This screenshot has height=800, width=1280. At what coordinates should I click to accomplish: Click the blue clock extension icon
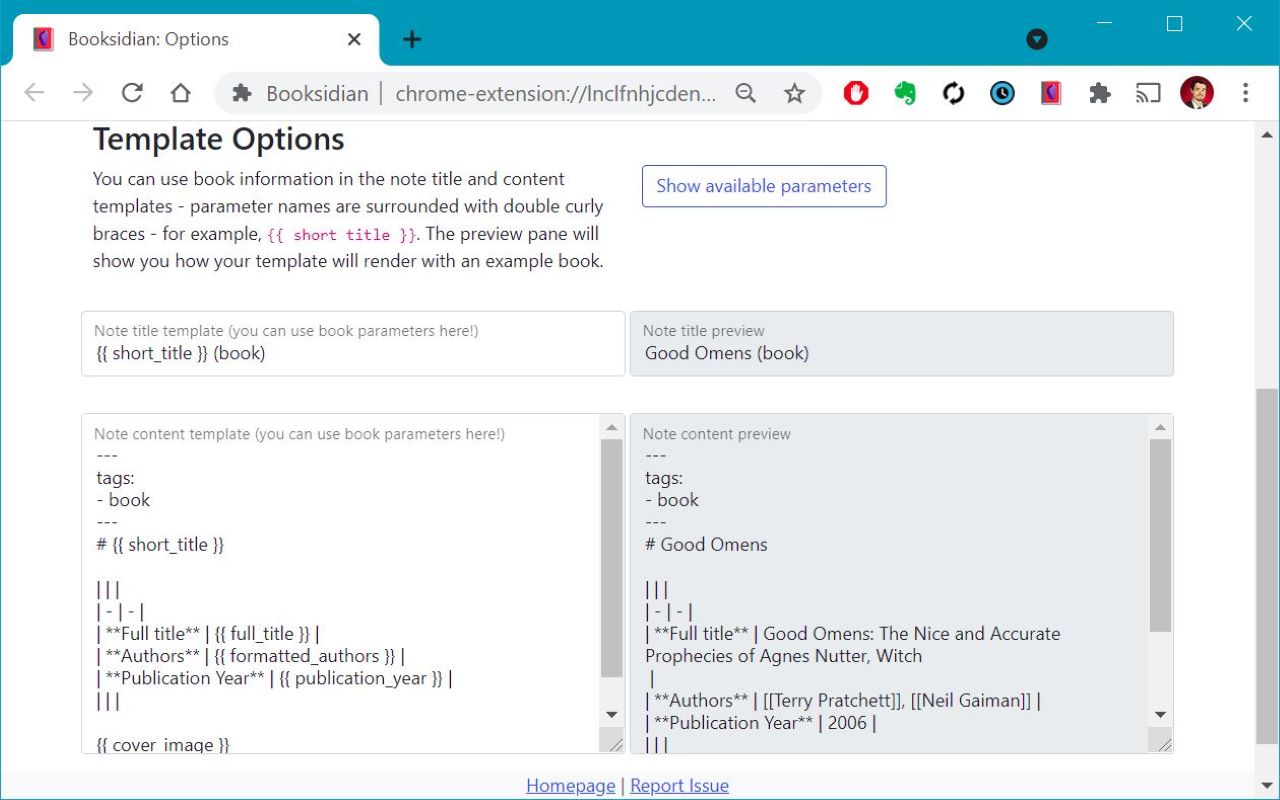1002,93
